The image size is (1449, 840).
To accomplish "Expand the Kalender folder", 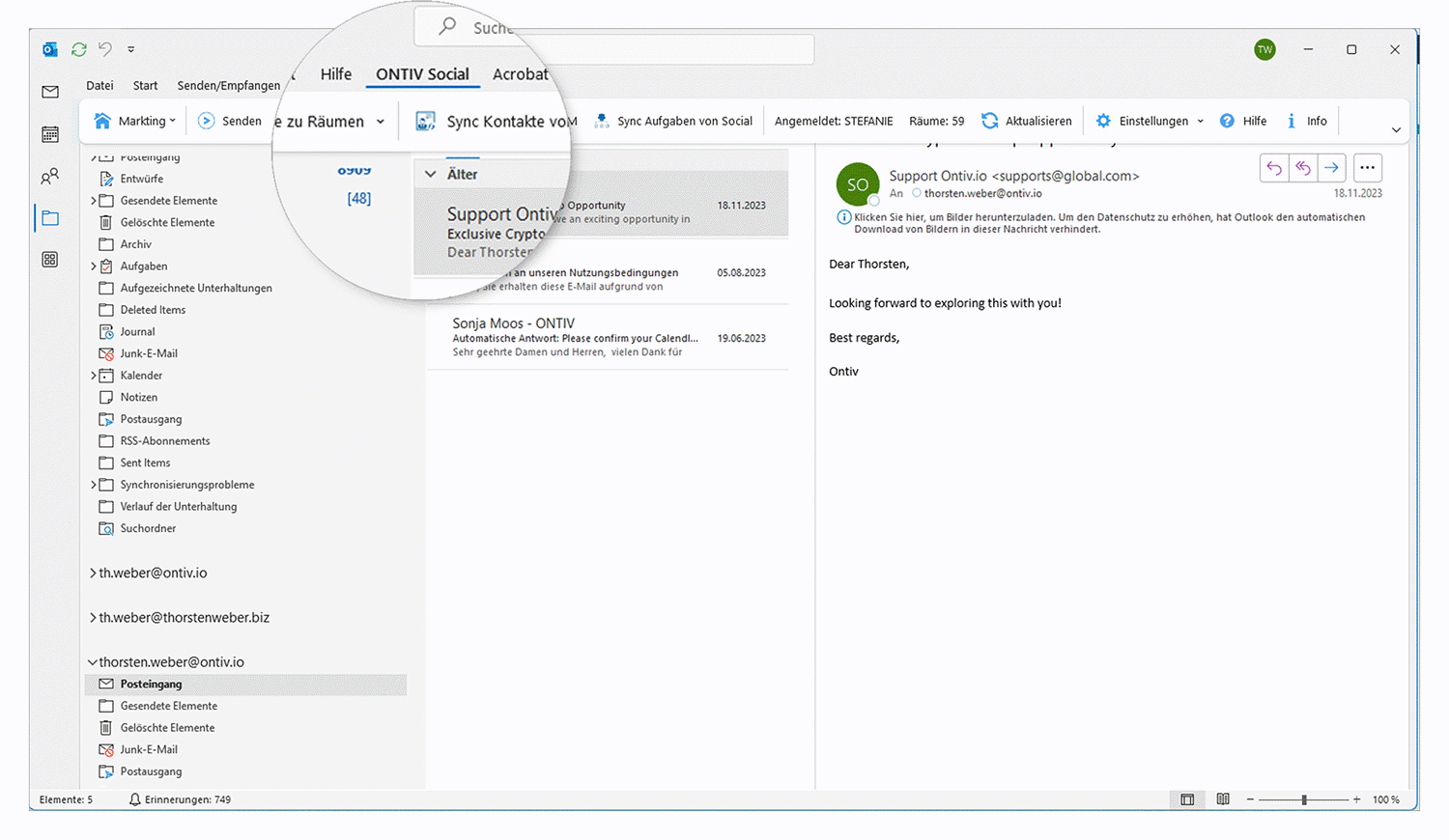I will click(x=94, y=376).
